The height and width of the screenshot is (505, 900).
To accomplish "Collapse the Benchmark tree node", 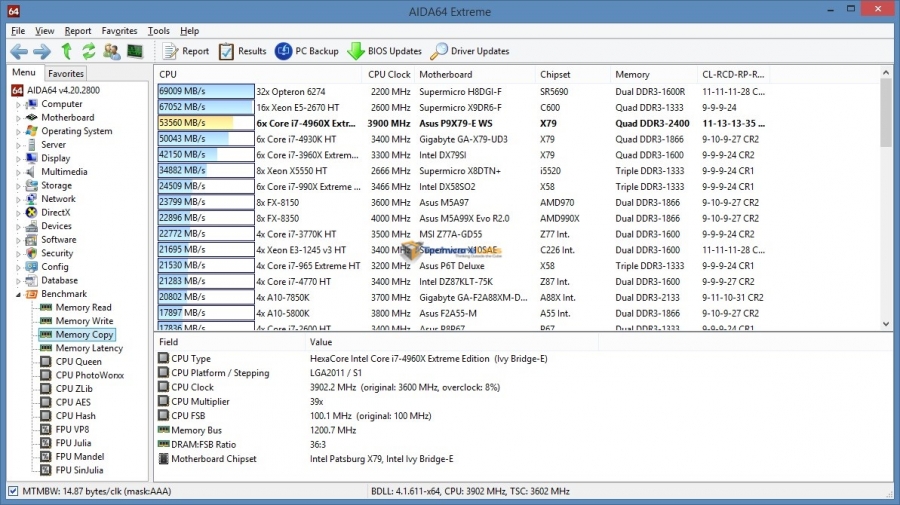I will click(18, 294).
